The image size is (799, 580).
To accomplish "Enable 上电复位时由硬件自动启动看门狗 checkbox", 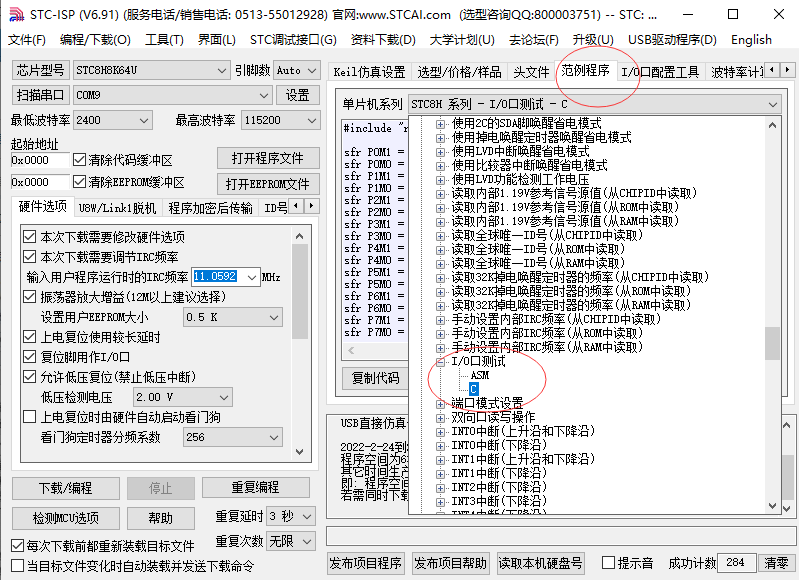I will click(30, 417).
